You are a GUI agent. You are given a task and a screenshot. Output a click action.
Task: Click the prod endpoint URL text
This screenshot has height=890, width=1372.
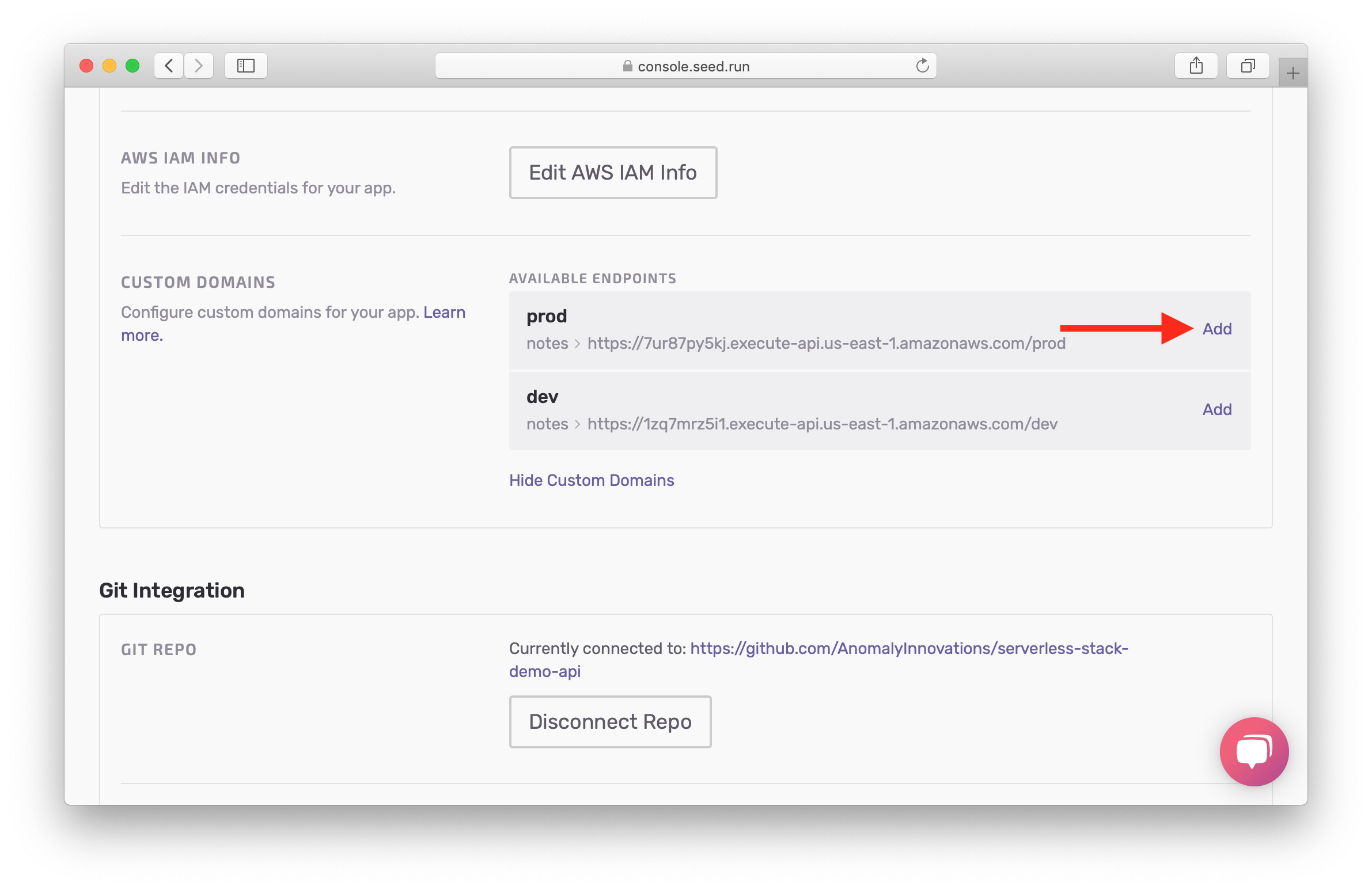click(825, 343)
